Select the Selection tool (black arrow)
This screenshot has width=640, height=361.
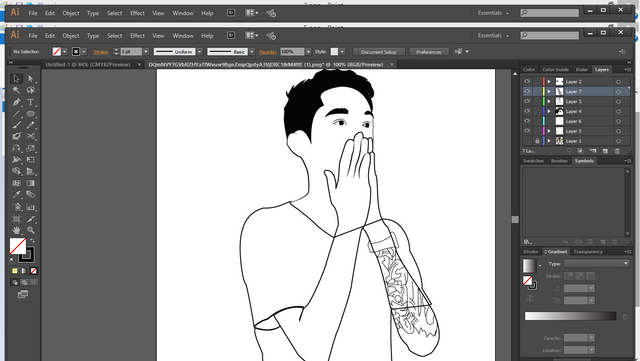tap(16, 78)
